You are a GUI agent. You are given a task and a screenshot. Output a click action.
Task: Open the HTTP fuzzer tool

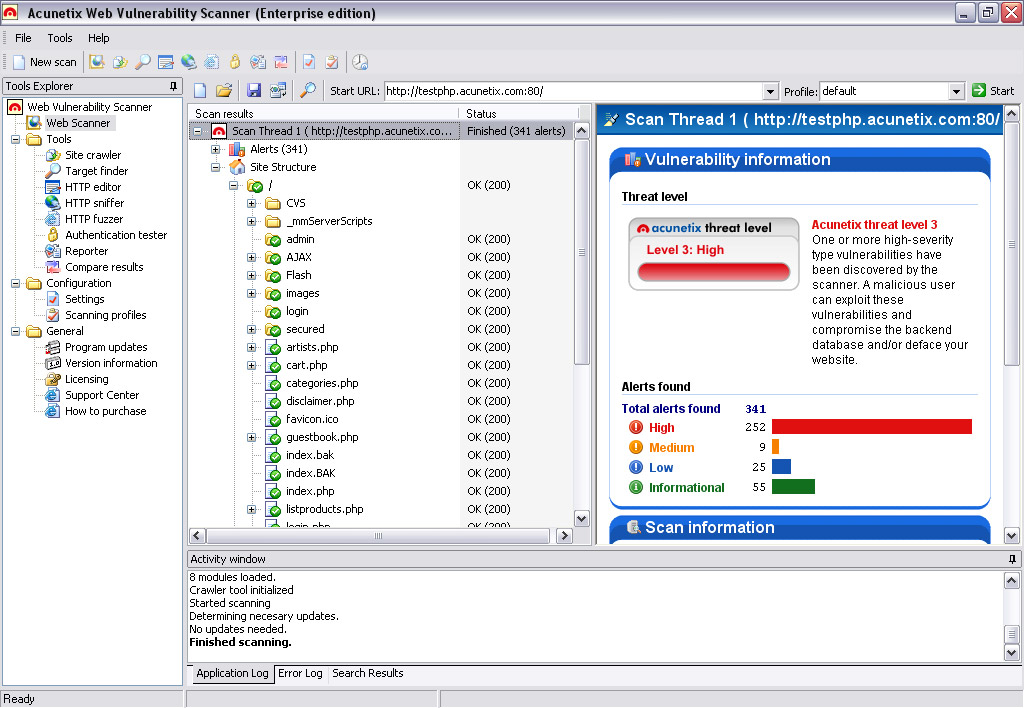click(x=96, y=219)
